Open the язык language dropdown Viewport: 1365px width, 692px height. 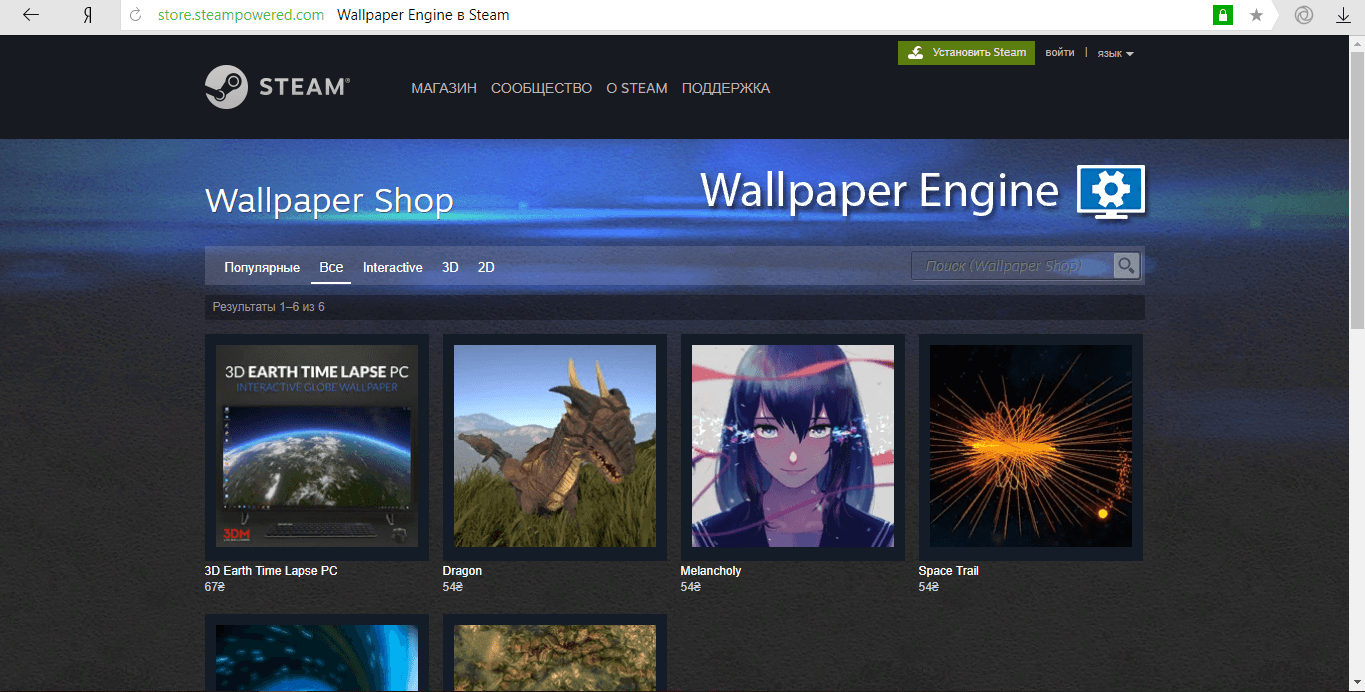point(1115,53)
